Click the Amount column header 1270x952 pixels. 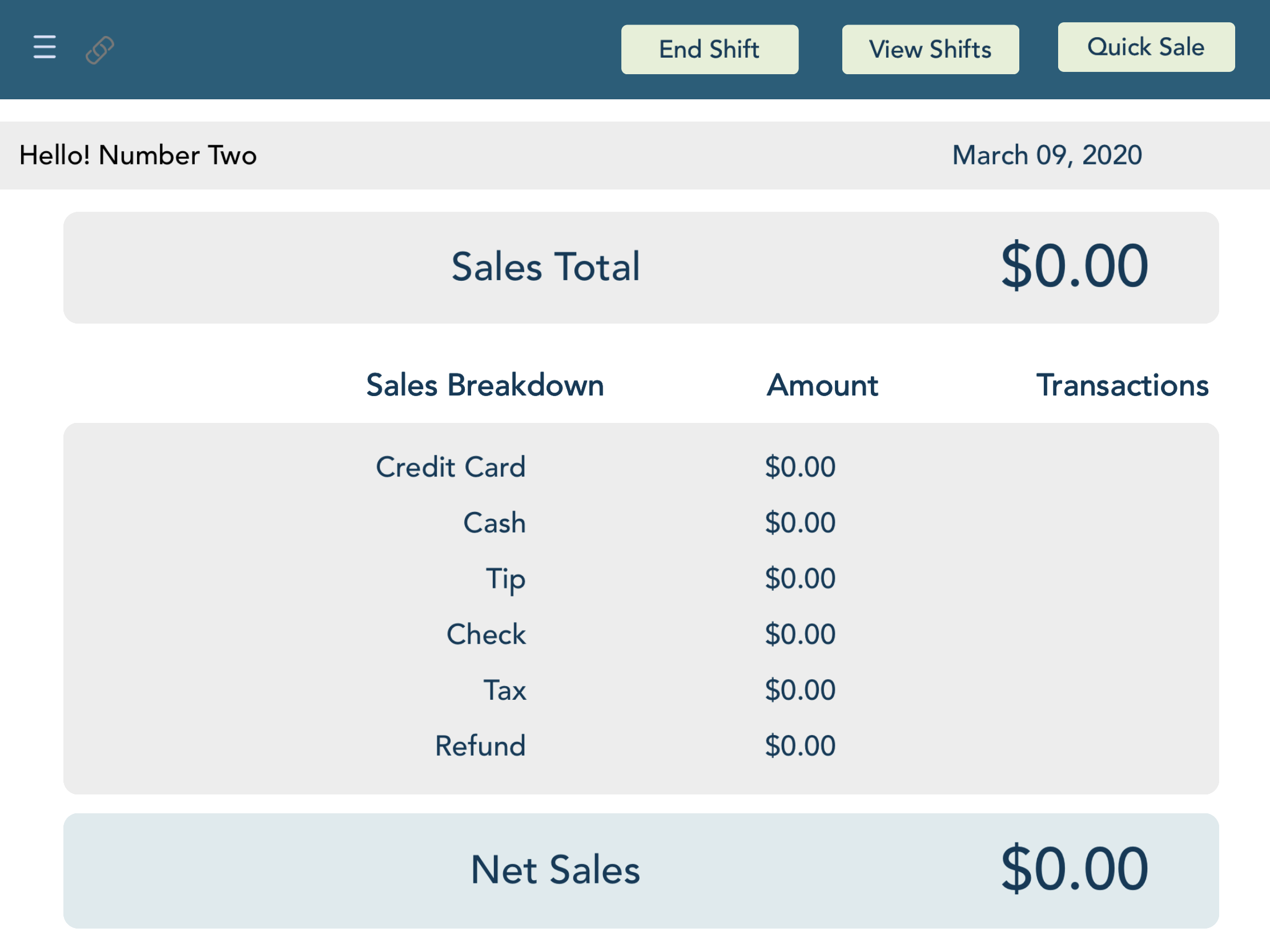click(823, 386)
